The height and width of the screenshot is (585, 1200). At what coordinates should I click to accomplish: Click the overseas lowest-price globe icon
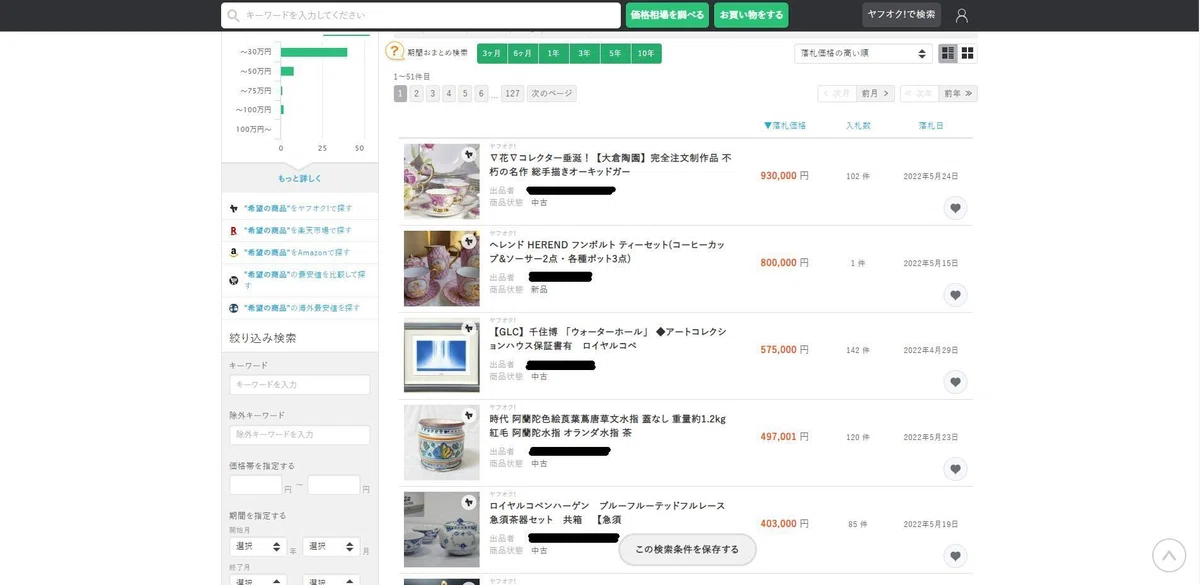tap(234, 308)
